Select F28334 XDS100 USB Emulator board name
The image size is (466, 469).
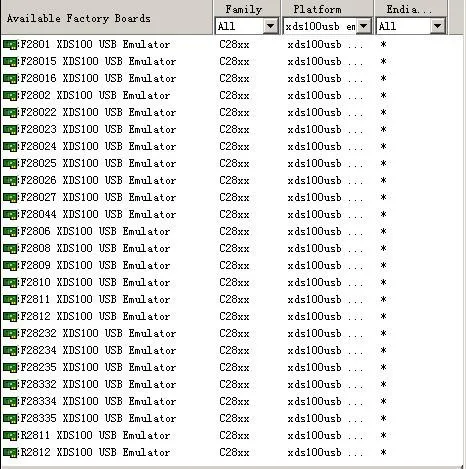pyautogui.click(x=98, y=401)
